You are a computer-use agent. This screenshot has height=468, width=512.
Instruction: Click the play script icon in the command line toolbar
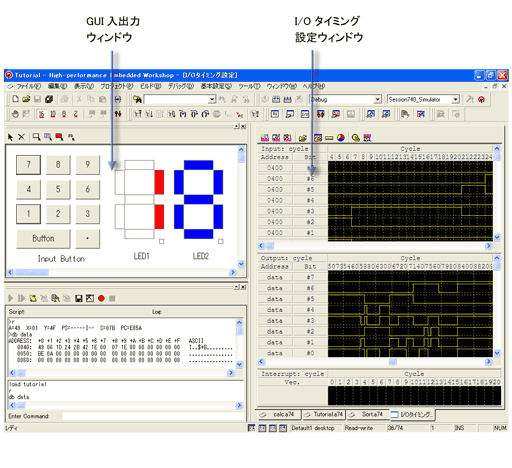tap(10, 298)
